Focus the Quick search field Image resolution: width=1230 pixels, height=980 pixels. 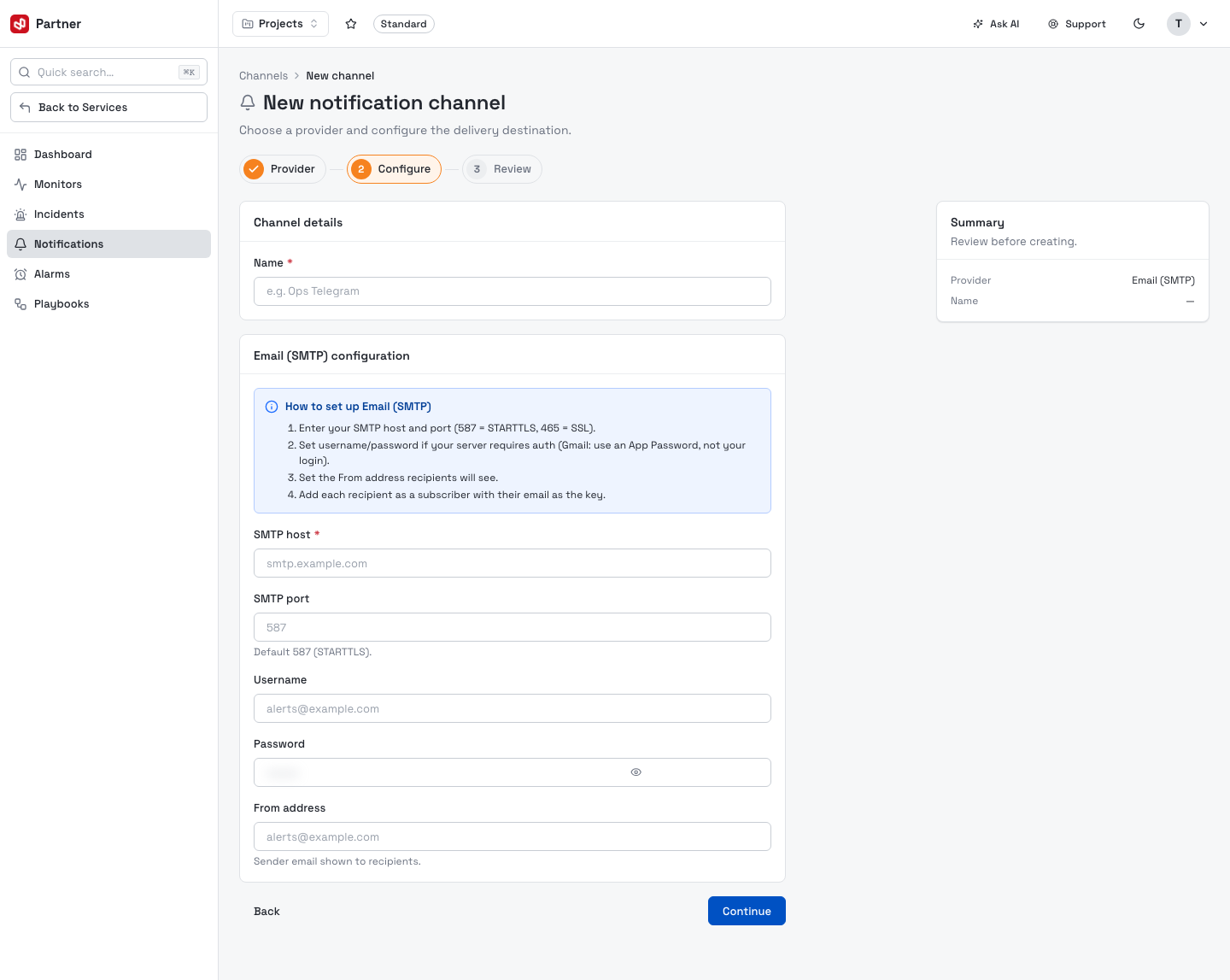(x=108, y=72)
